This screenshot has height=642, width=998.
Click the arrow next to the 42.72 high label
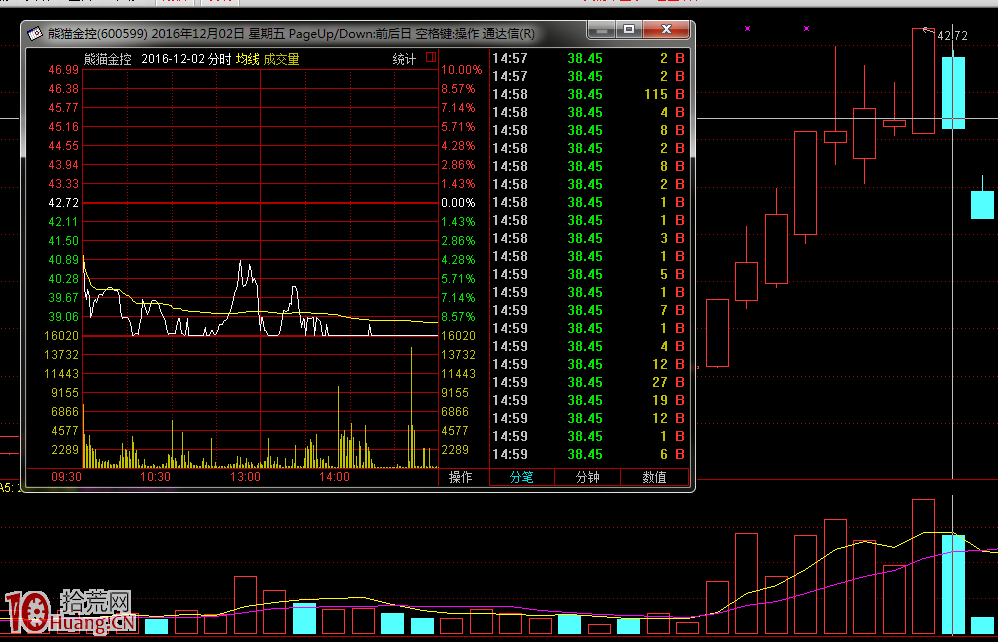coord(929,32)
